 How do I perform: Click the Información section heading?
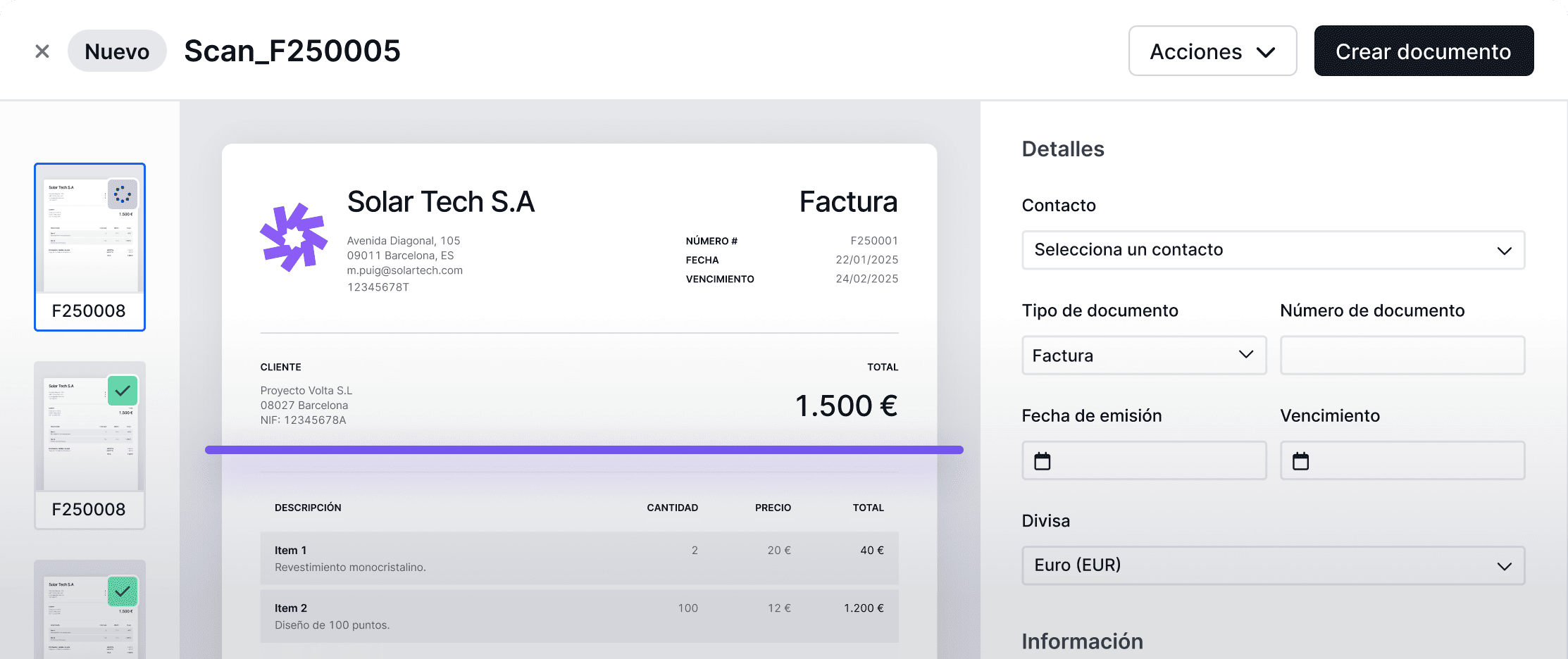click(1083, 641)
